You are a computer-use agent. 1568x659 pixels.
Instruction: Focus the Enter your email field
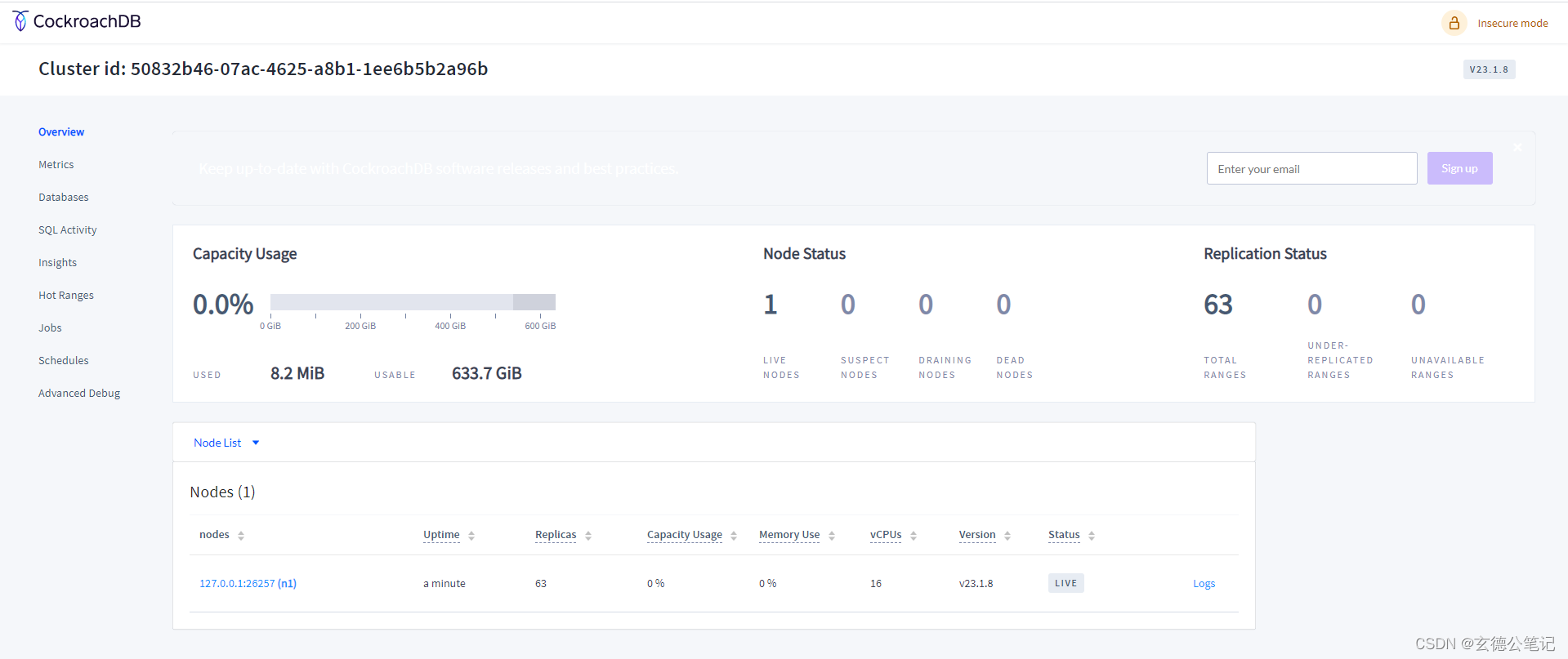(1311, 168)
